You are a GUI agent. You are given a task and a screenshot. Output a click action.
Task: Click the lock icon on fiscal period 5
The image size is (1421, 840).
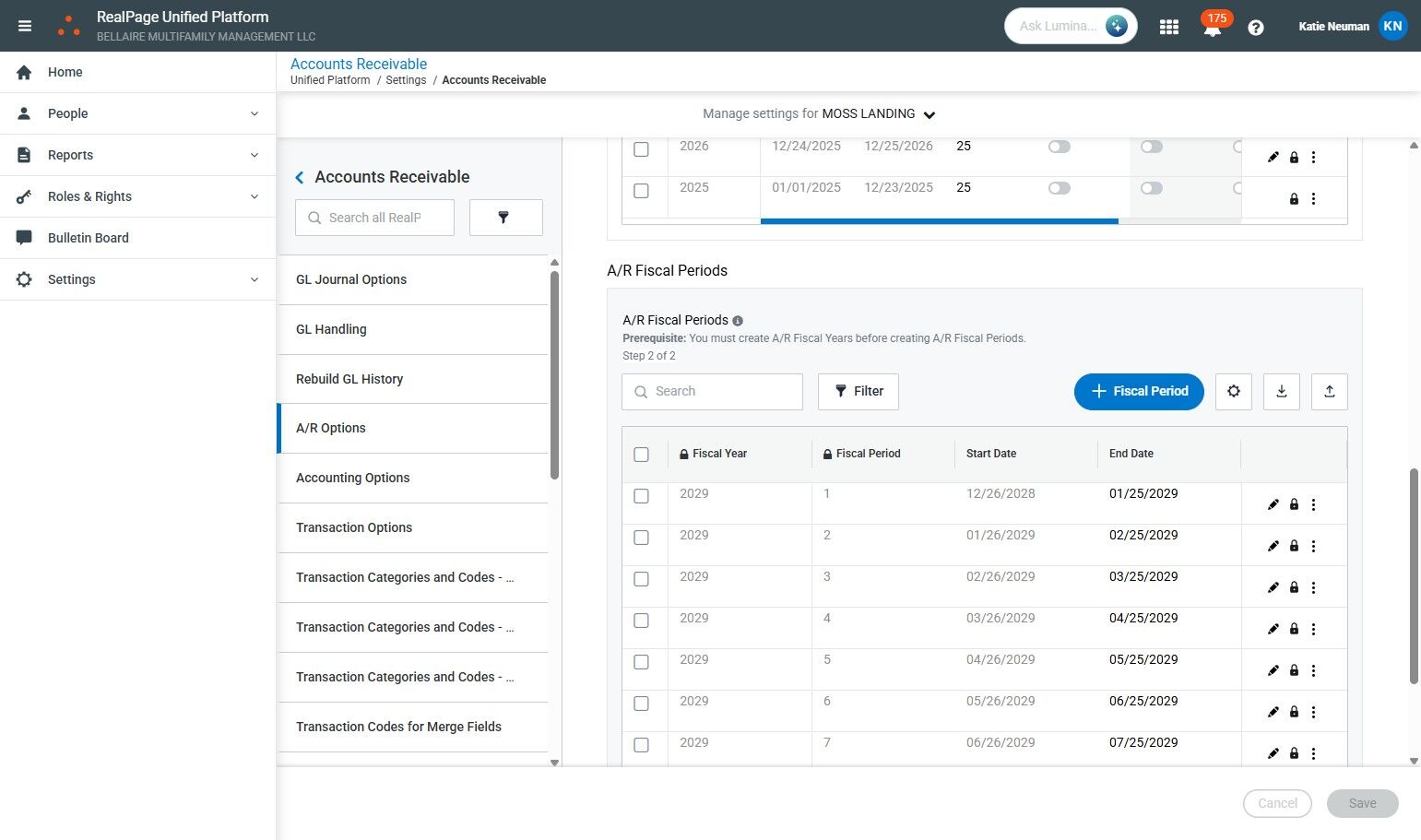point(1294,670)
